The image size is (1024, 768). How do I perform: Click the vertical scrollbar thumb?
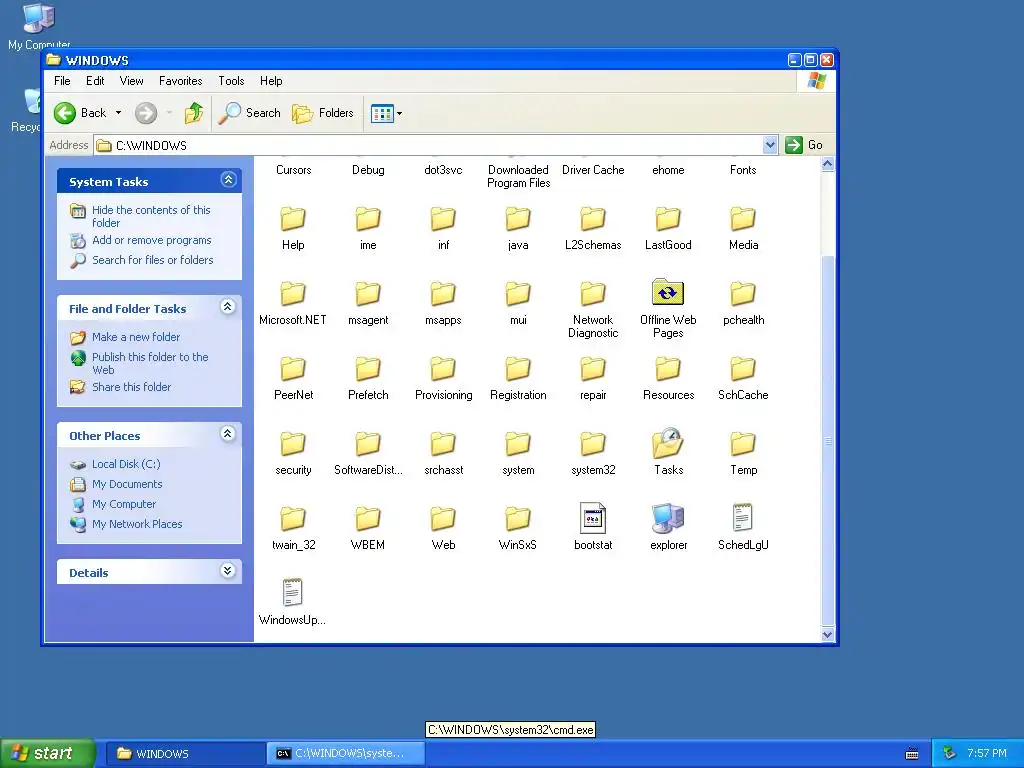point(827,441)
